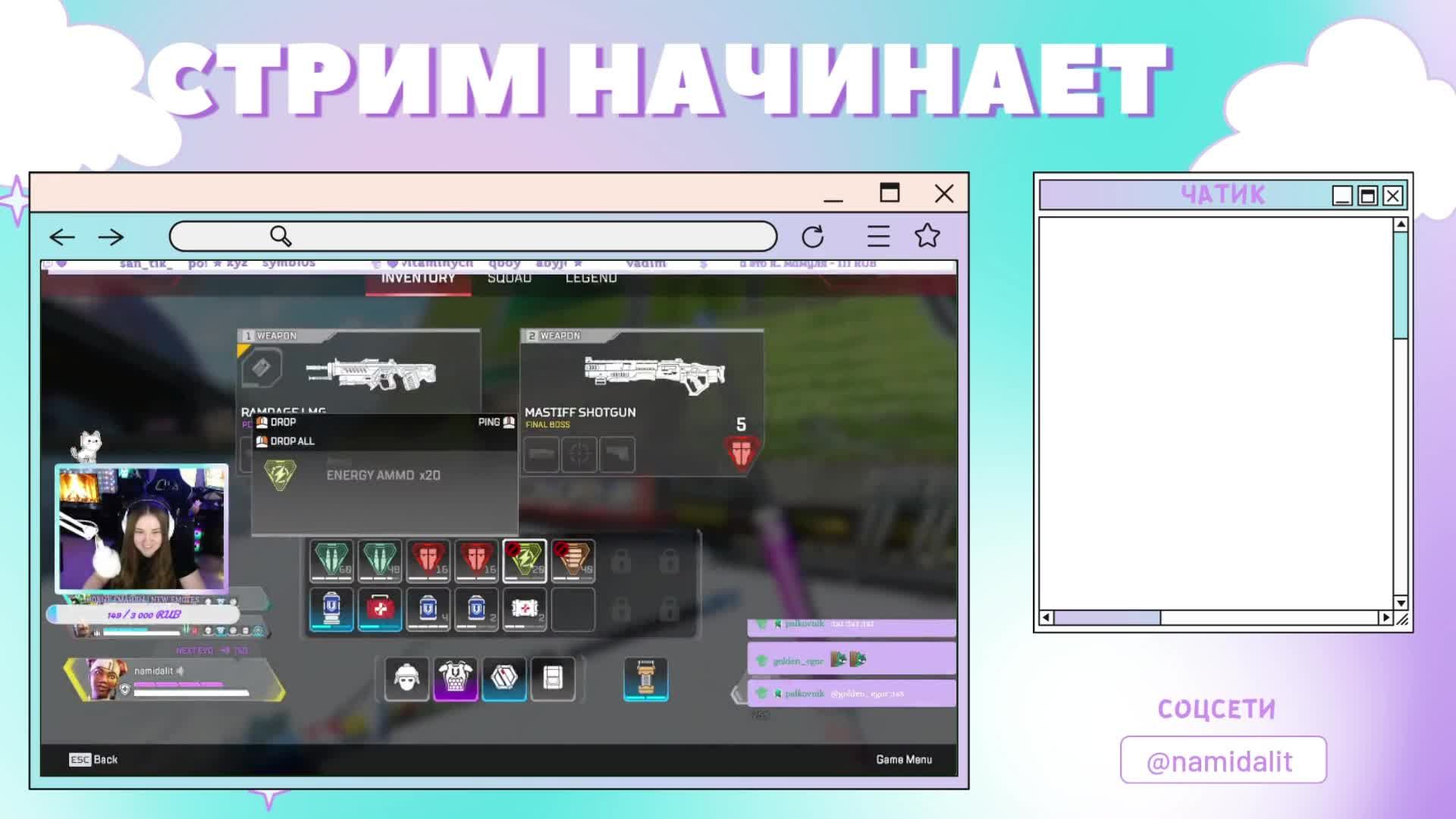The width and height of the screenshot is (1456, 819).
Task: Click the browser-style search bar
Action: [x=473, y=237]
